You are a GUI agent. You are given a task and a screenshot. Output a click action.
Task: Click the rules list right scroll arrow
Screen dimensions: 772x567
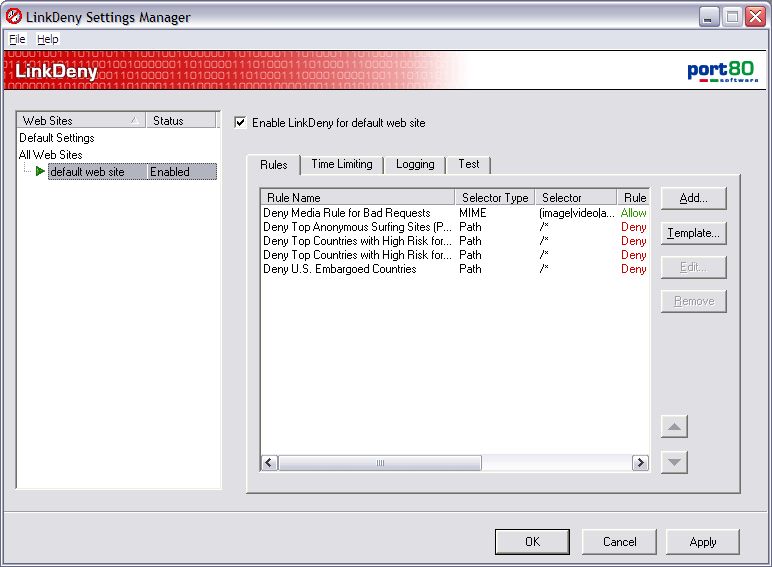coord(640,463)
